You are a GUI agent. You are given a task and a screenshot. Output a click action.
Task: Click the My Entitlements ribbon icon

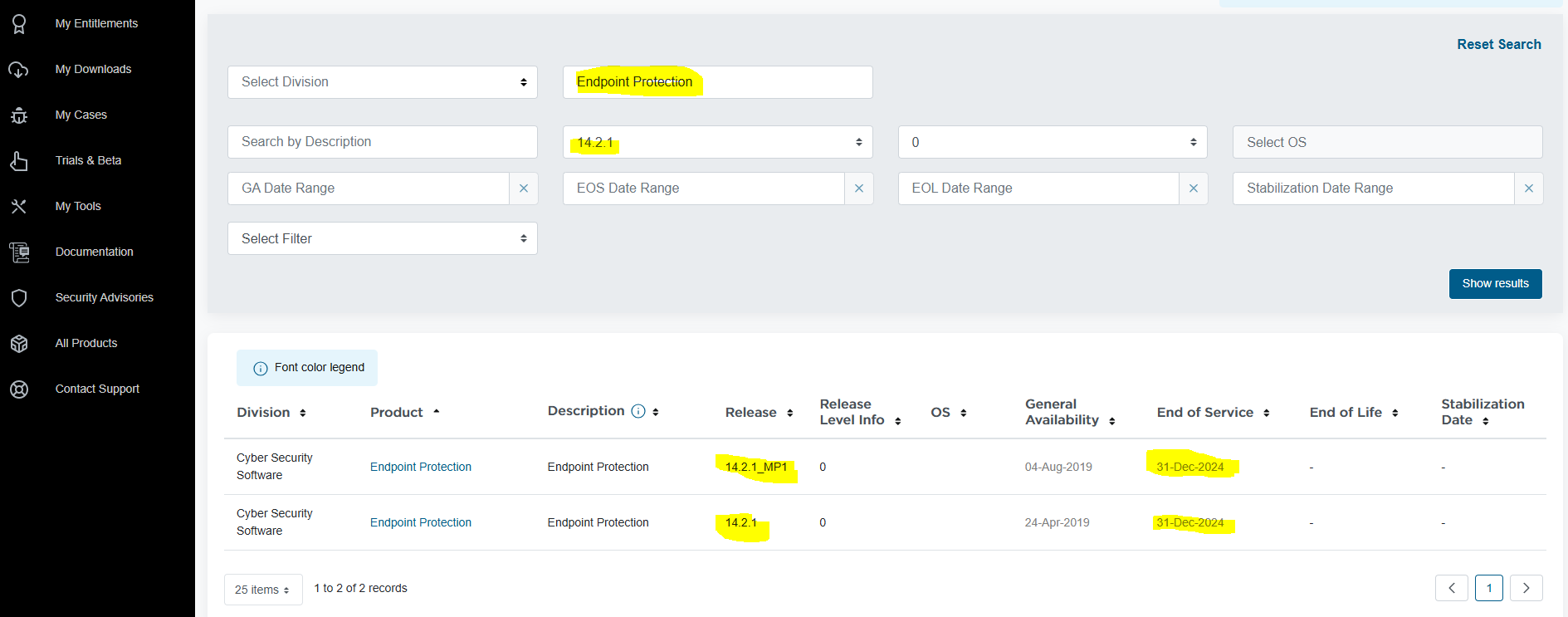pos(19,24)
